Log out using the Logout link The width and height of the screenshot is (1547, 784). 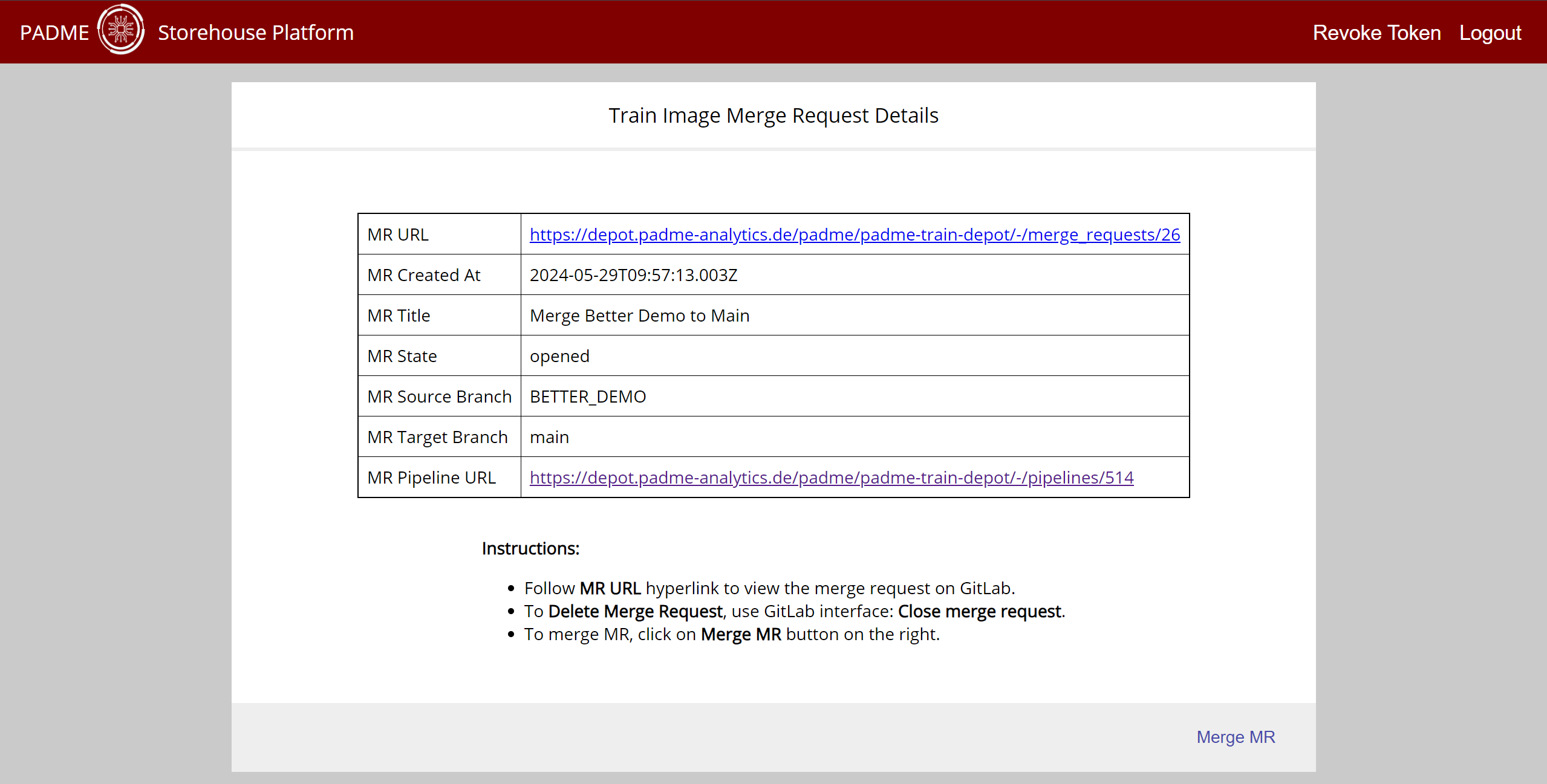(x=1490, y=33)
